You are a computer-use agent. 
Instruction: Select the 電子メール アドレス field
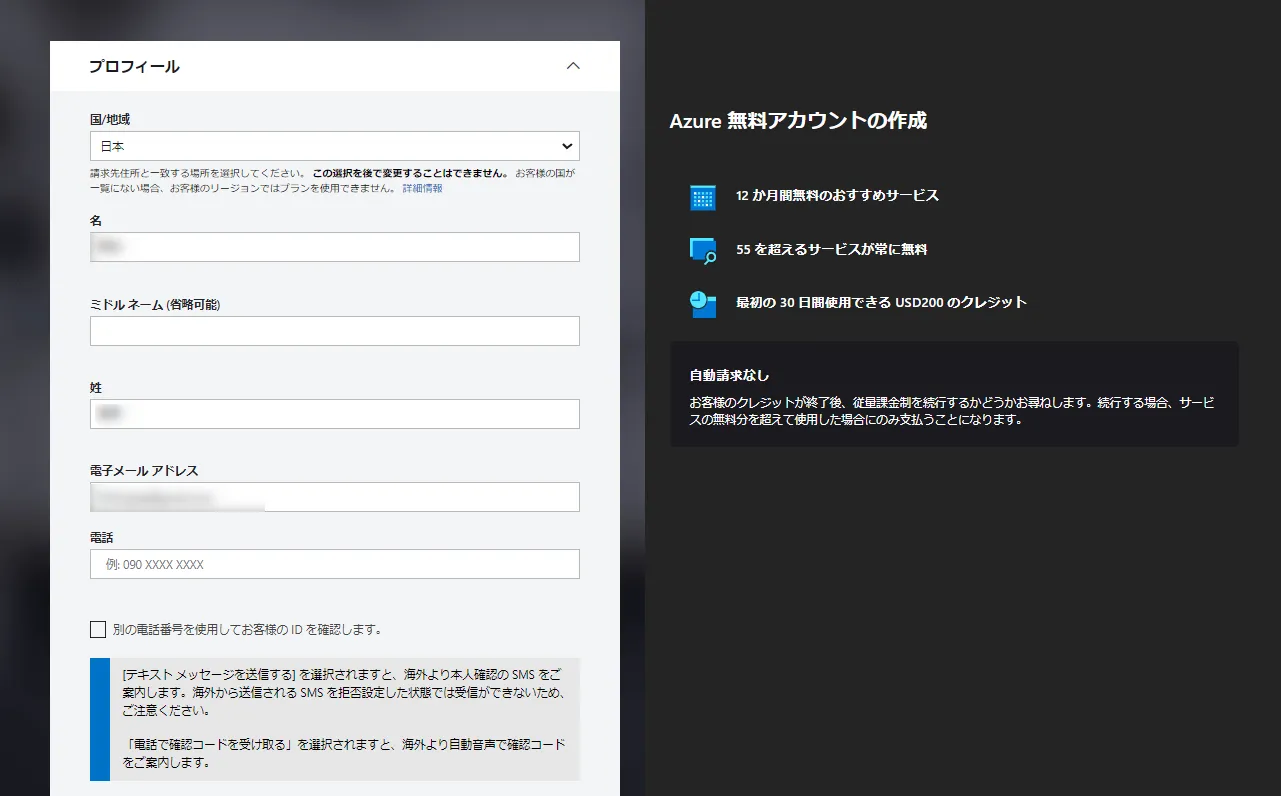pyautogui.click(x=334, y=497)
